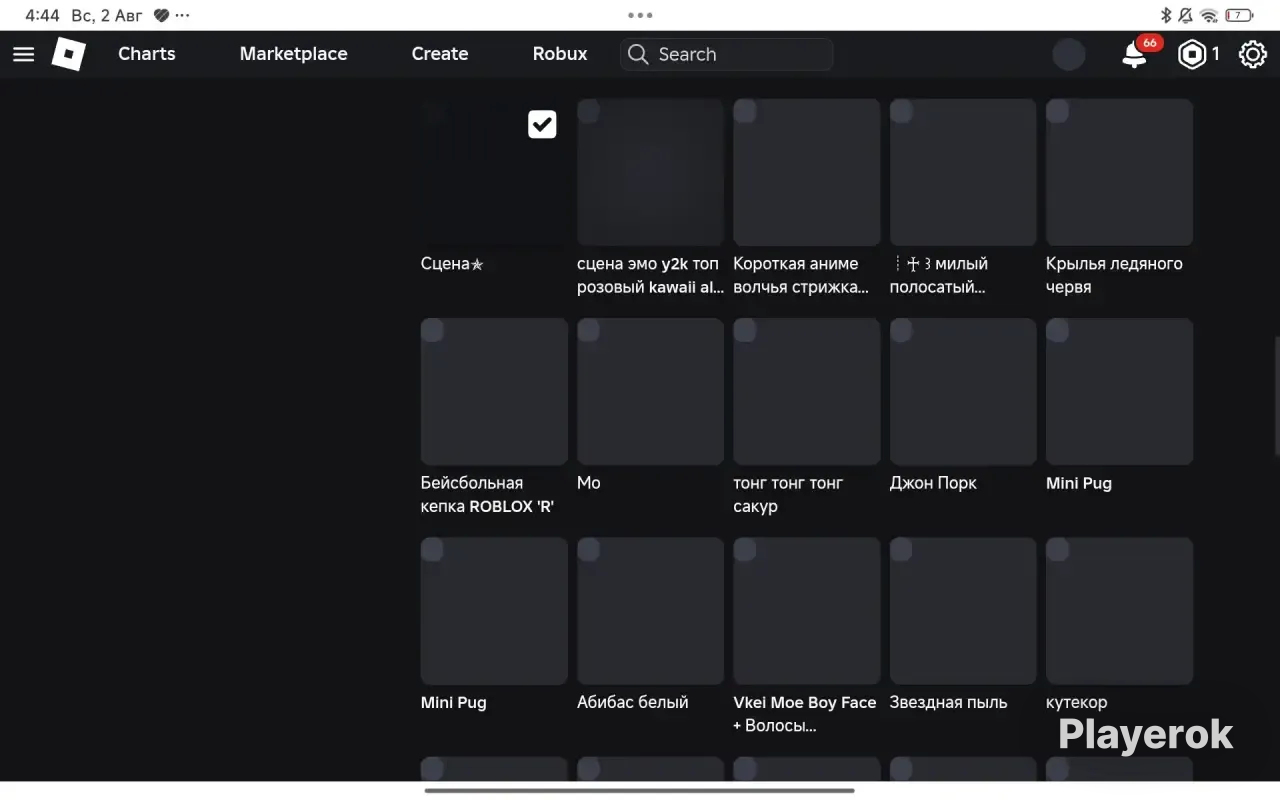Tap the Bluetooth icon in the status bar

(x=1165, y=15)
